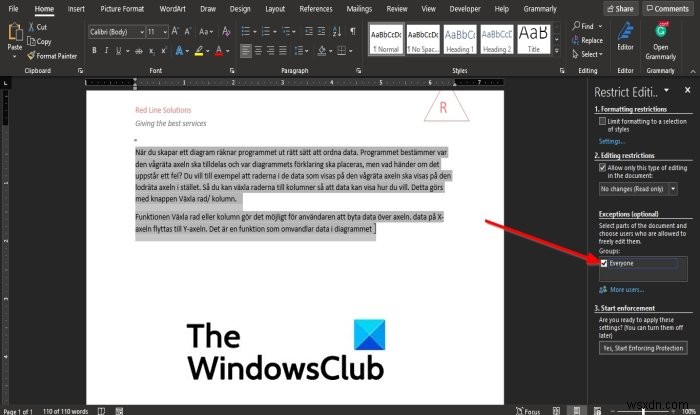Apply Numbering list
The width and height of the screenshot is (700, 415).
(266, 31)
